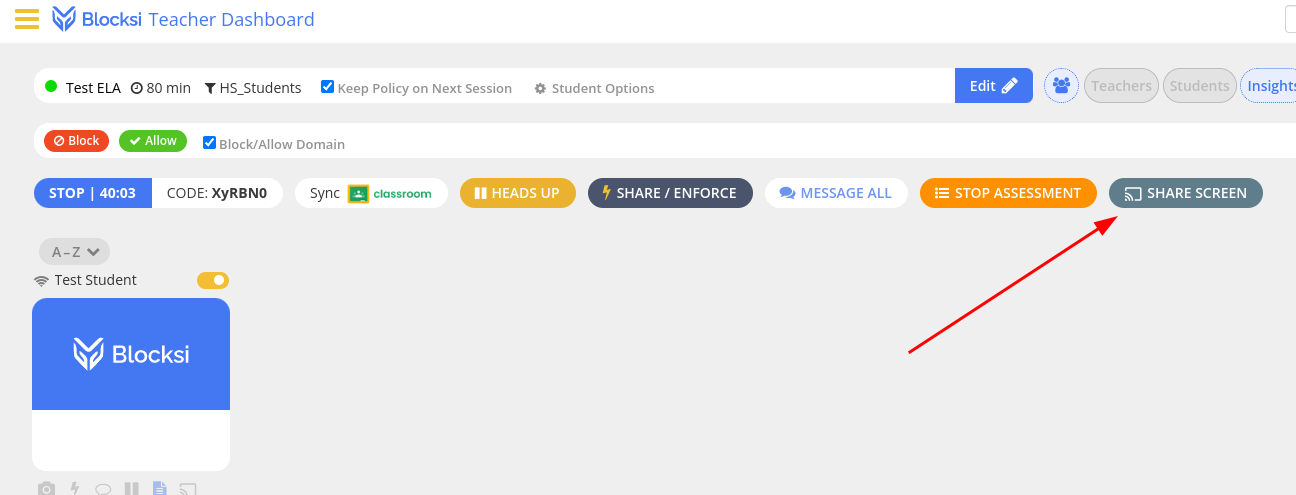Toggle the Test Student yellow switch
The image size is (1296, 495).
pyautogui.click(x=213, y=280)
